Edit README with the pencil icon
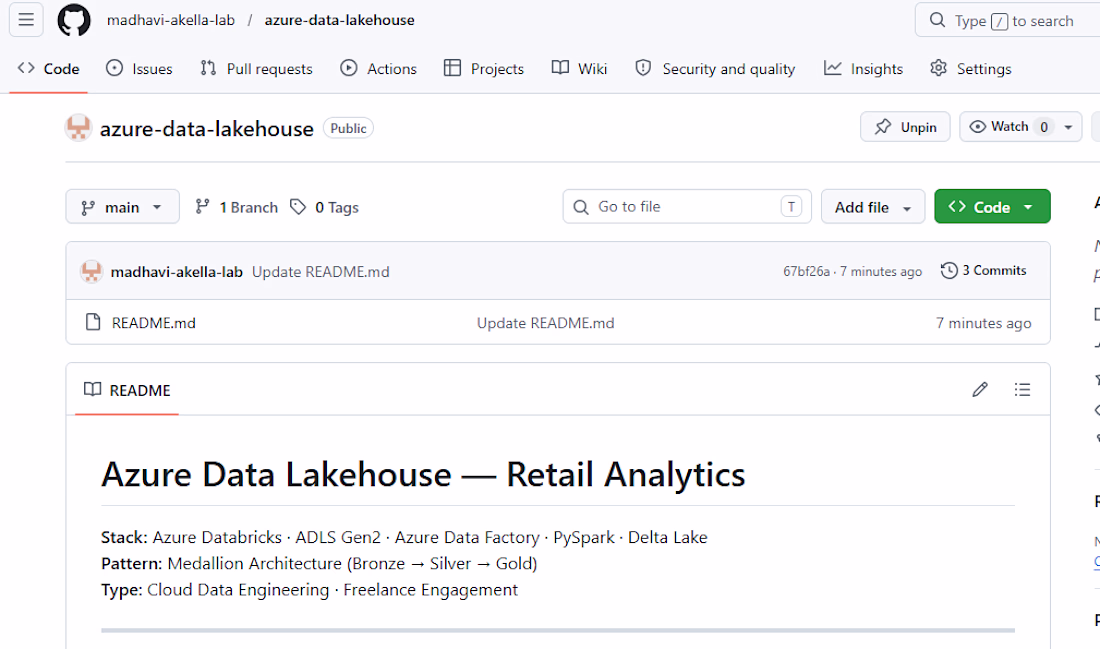Image resolution: width=1100 pixels, height=649 pixels. click(x=980, y=389)
